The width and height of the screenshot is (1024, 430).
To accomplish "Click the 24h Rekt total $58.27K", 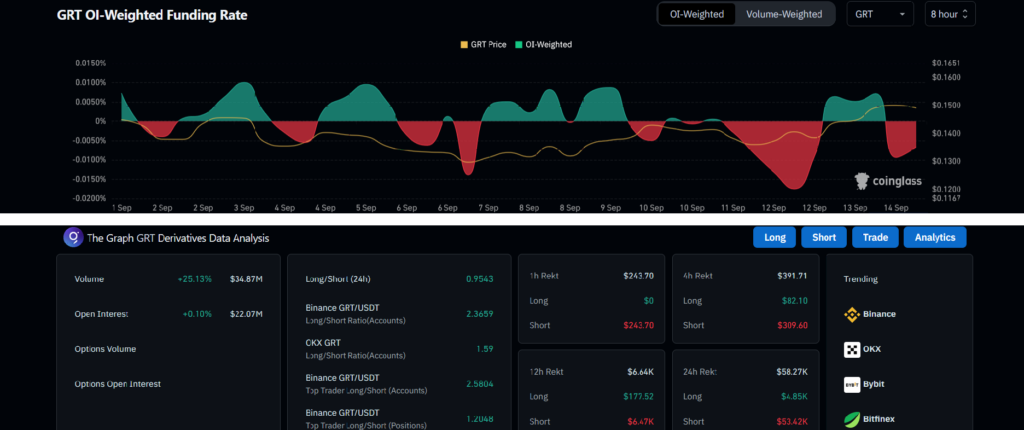I will (x=792, y=372).
